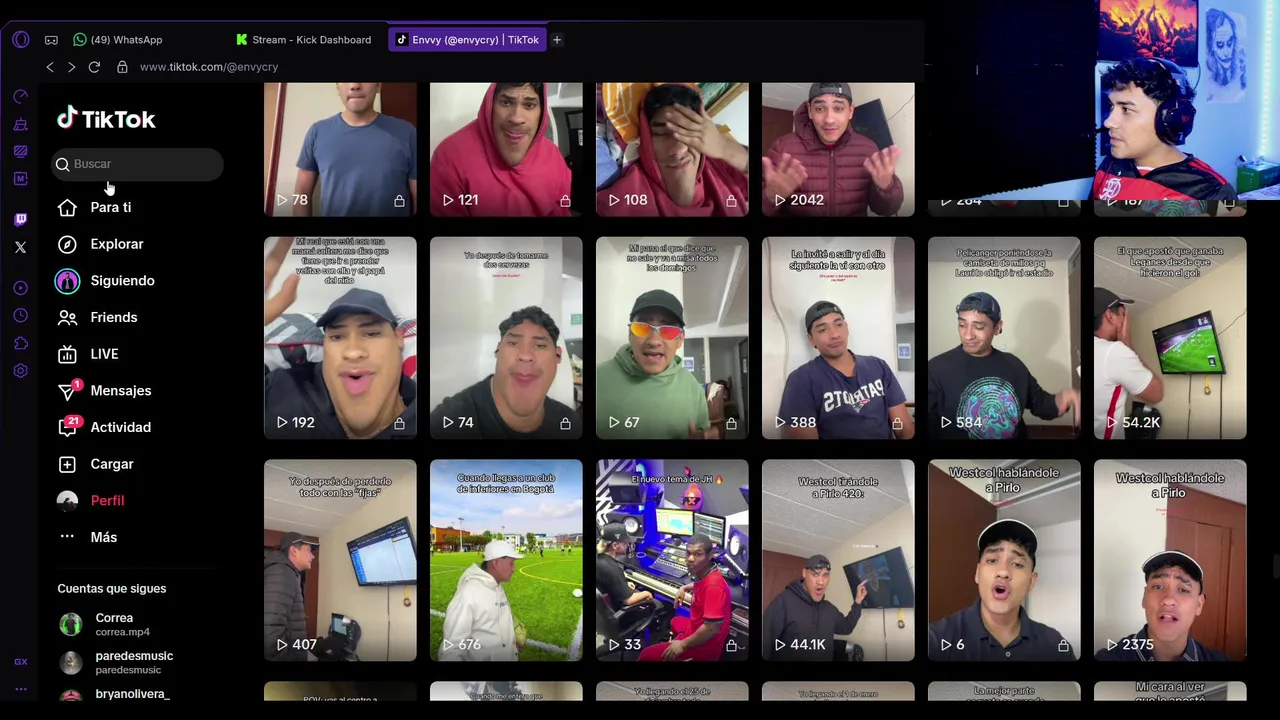Open browser Settings gear in sidebar
Image resolution: width=1280 pixels, height=720 pixels.
tap(21, 371)
